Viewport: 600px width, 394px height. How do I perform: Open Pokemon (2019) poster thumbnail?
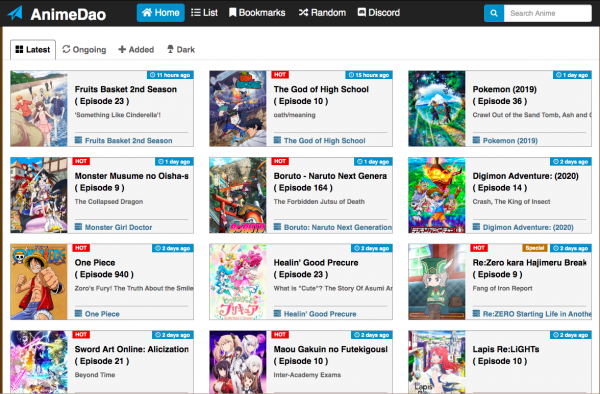click(x=437, y=109)
